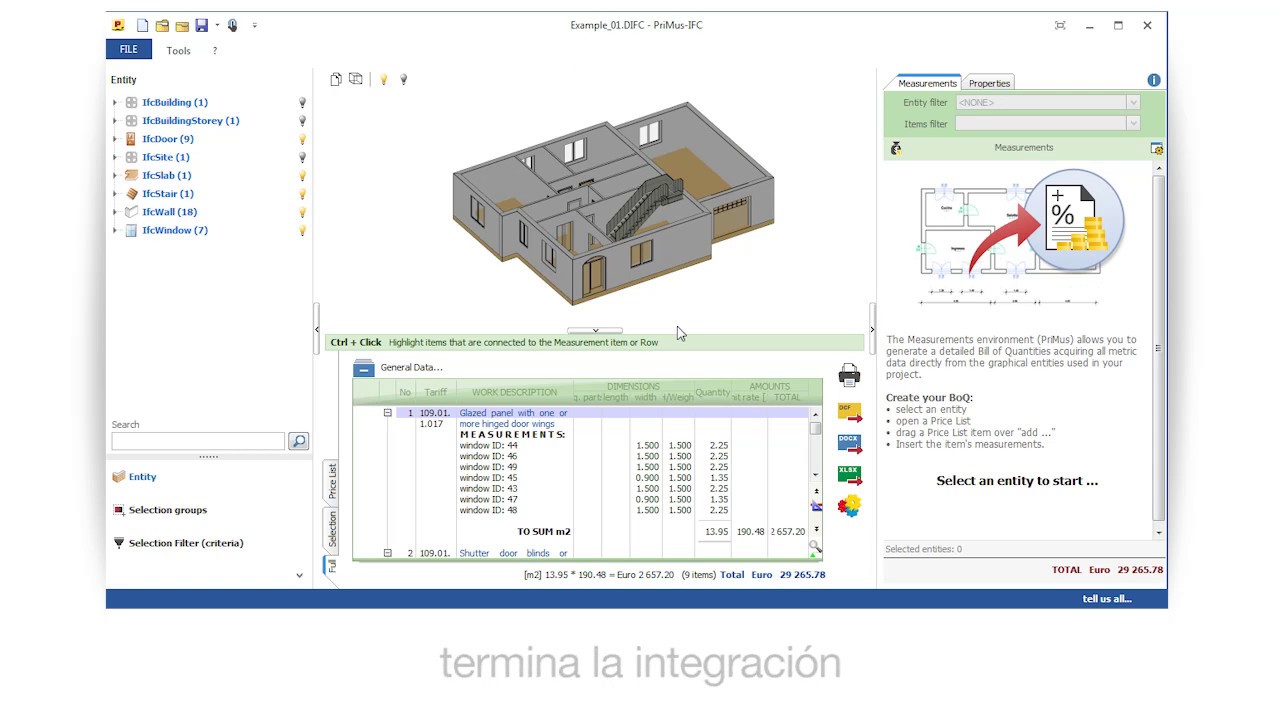Click the save floppy disk icon
The height and width of the screenshot is (720, 1280).
pyautogui.click(x=201, y=25)
